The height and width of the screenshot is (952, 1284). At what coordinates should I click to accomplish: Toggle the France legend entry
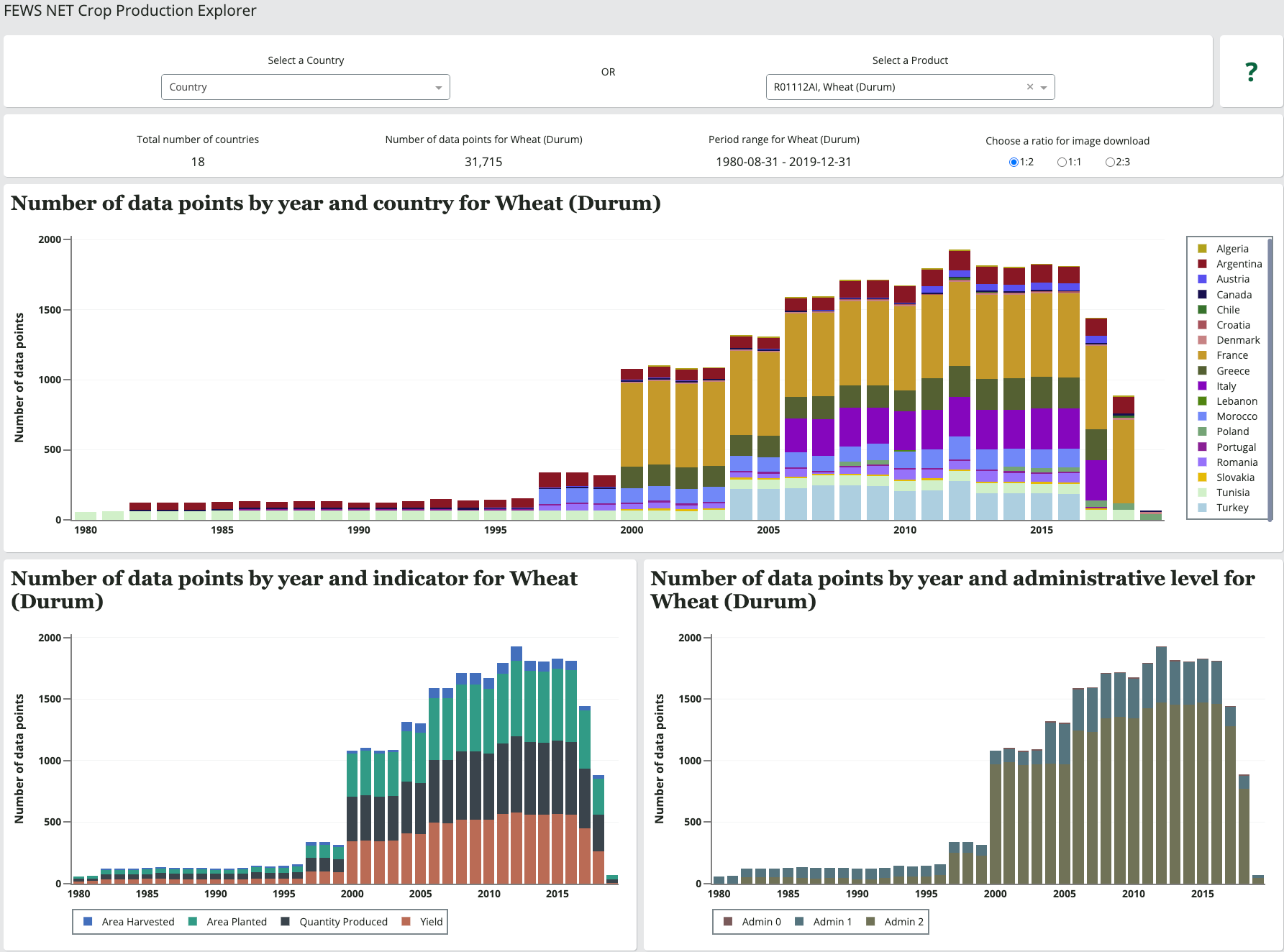click(1231, 355)
